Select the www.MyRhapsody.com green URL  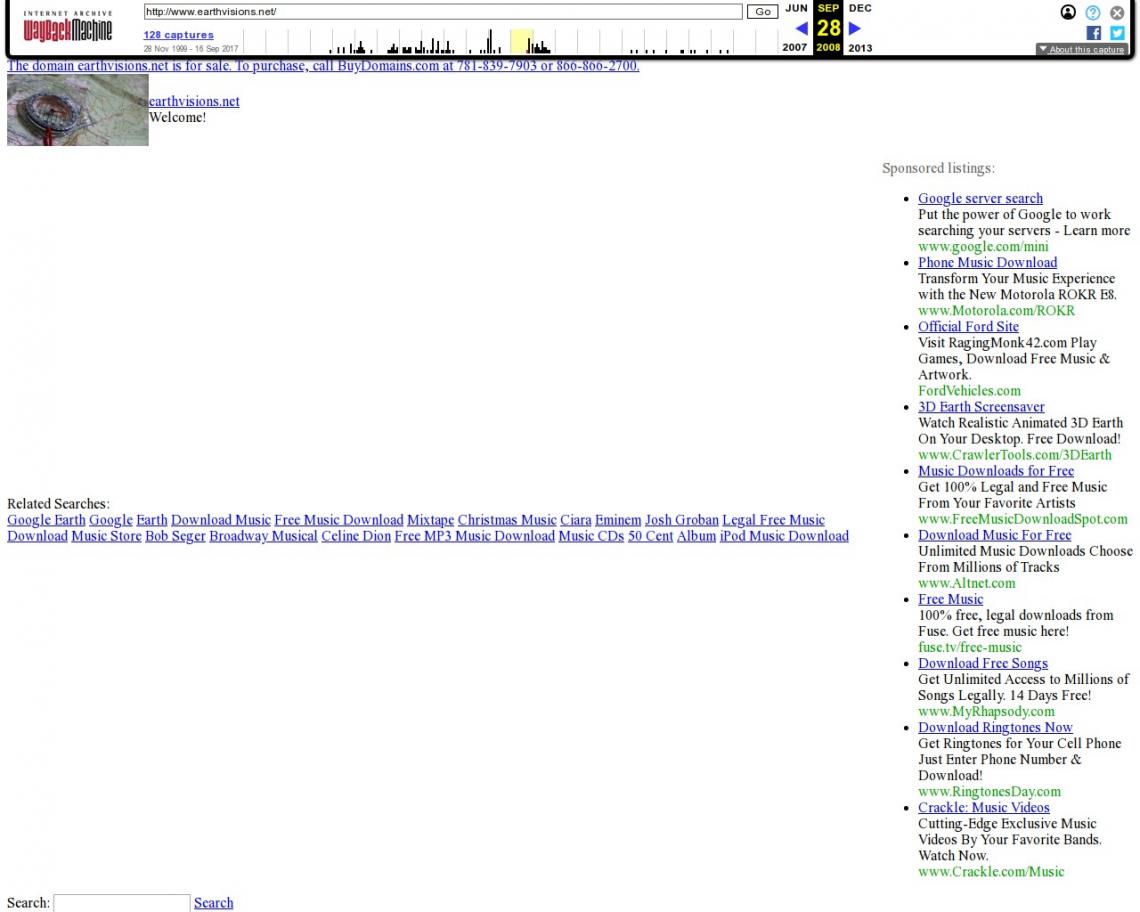click(986, 711)
